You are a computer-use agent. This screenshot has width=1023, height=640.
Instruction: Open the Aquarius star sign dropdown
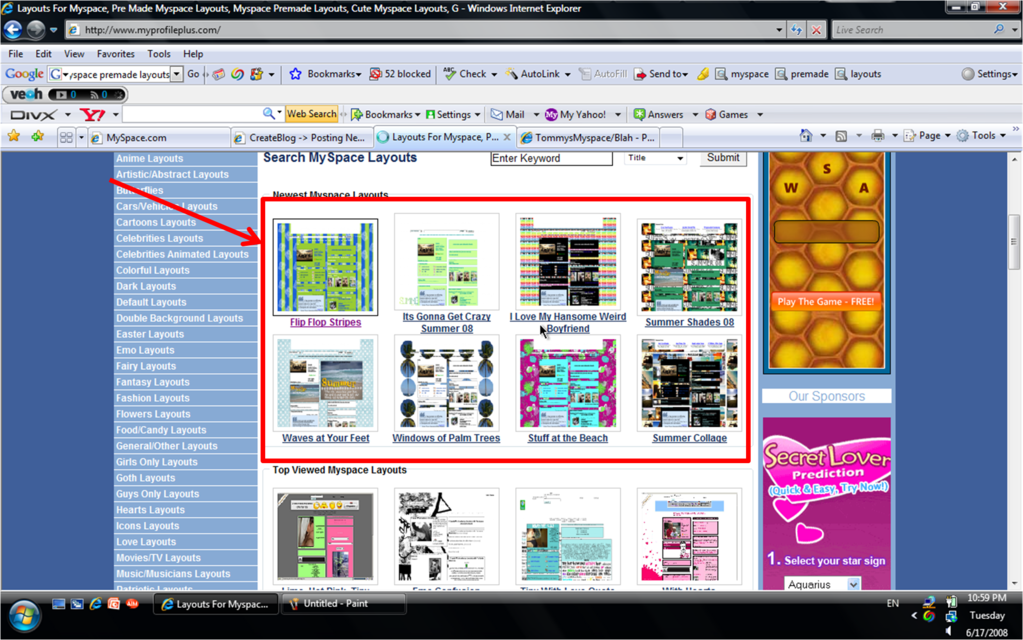[x=822, y=585]
